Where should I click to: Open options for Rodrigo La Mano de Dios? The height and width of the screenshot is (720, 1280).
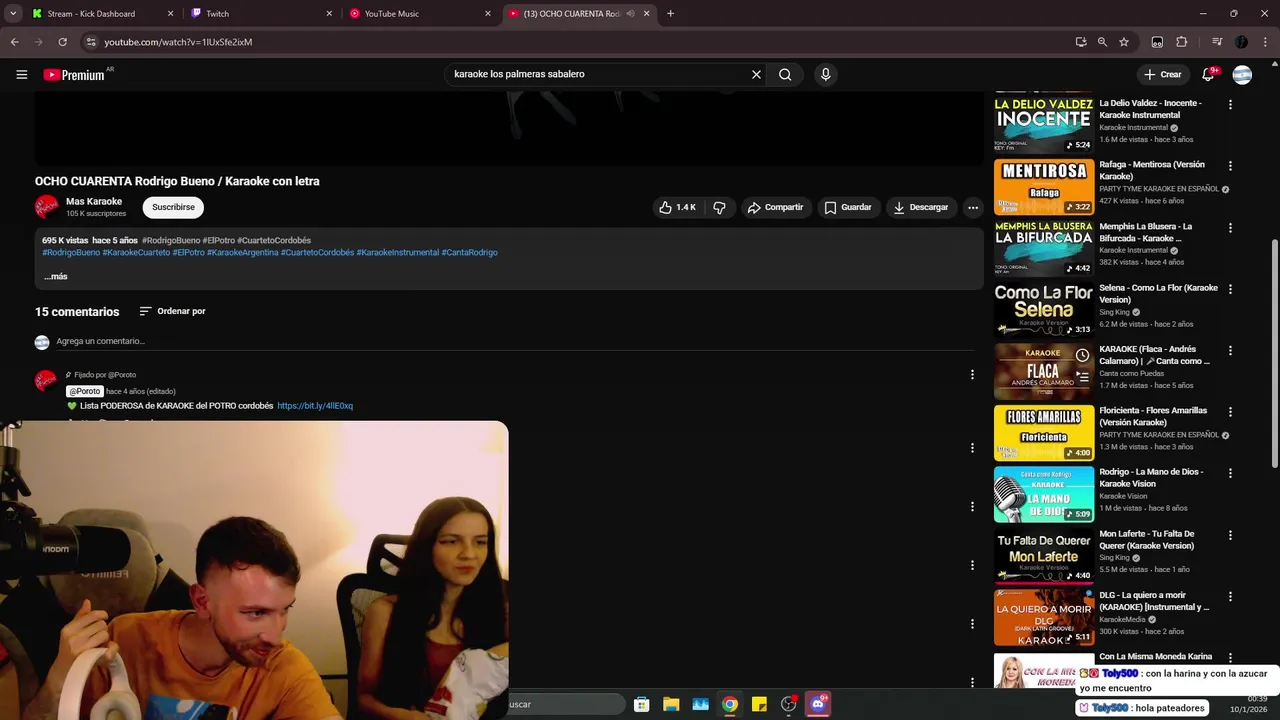[1230, 473]
